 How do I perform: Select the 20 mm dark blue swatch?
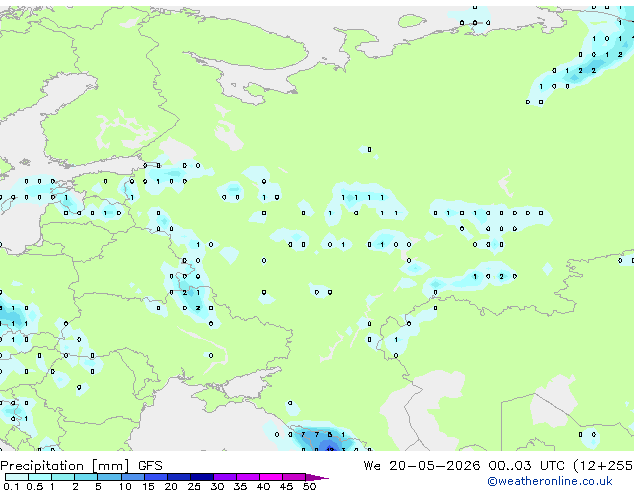(178, 477)
